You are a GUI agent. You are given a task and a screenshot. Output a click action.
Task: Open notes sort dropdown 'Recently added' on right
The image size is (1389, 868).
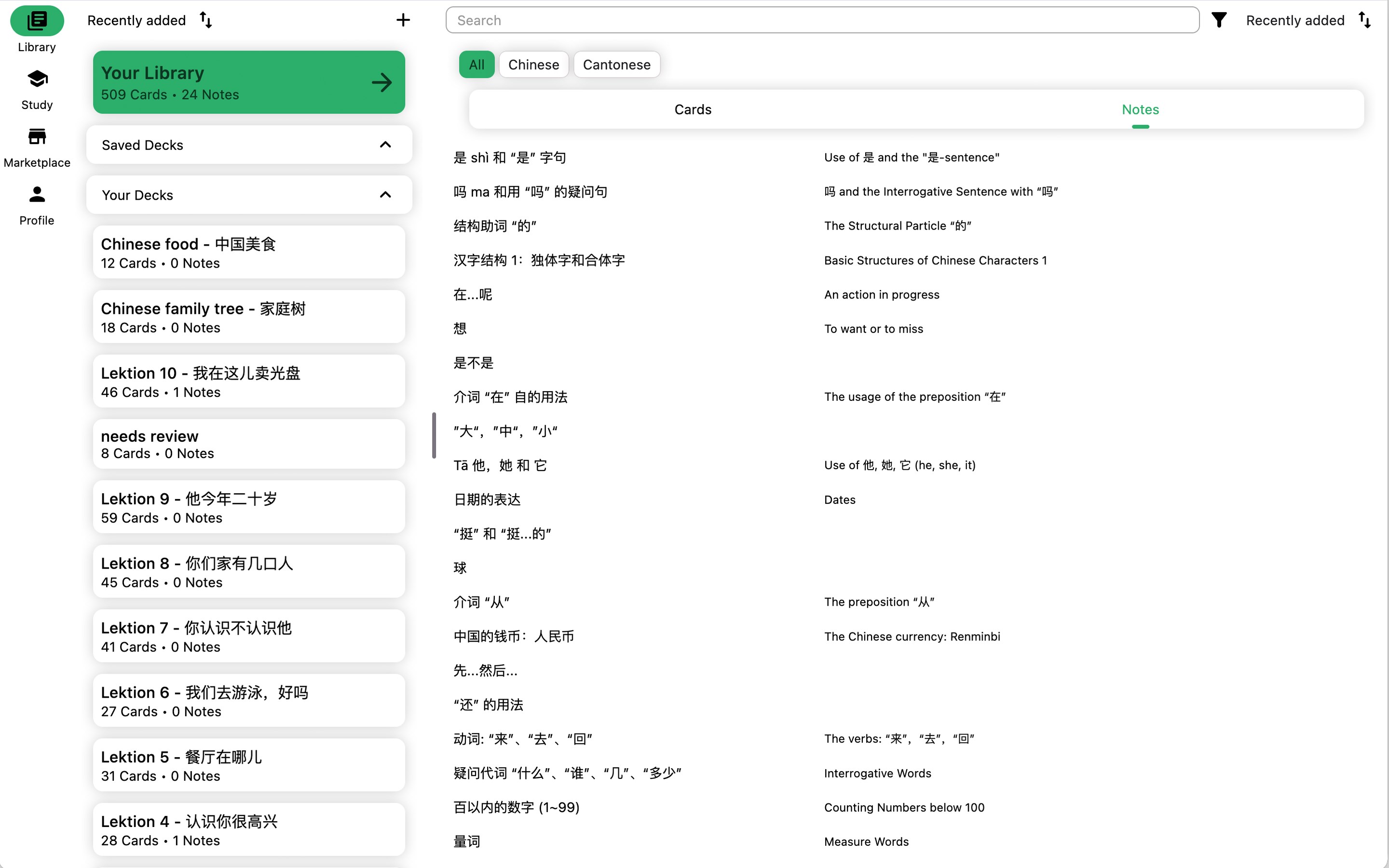tap(1295, 21)
